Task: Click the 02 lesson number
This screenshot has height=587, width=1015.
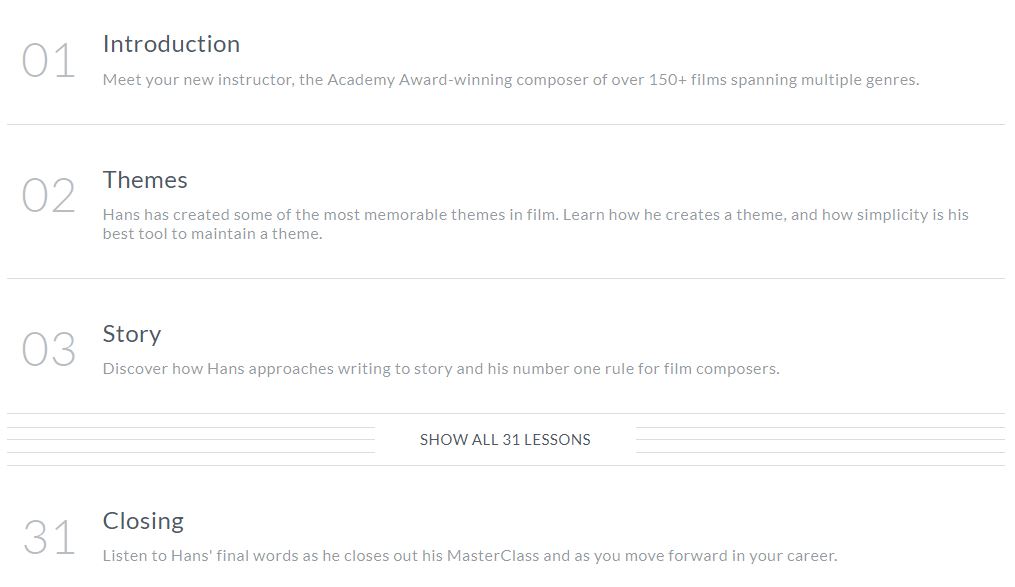Action: [x=49, y=195]
